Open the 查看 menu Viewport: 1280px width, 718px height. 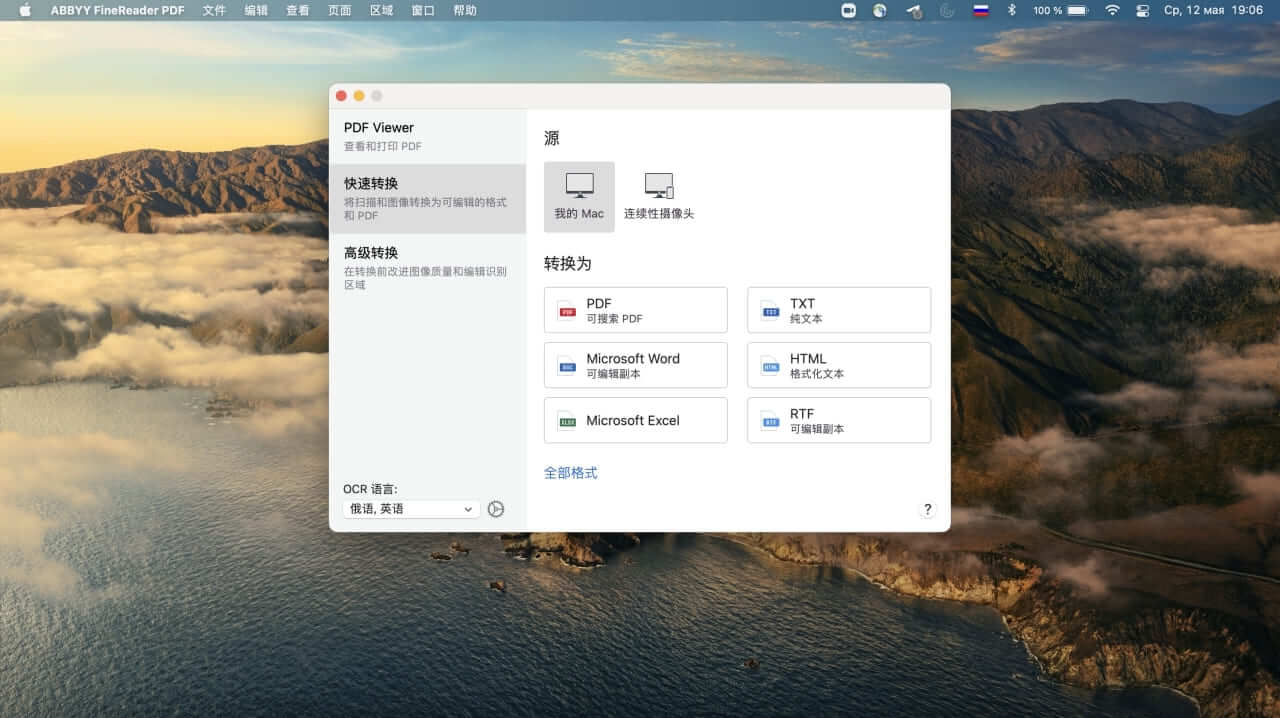click(x=298, y=10)
